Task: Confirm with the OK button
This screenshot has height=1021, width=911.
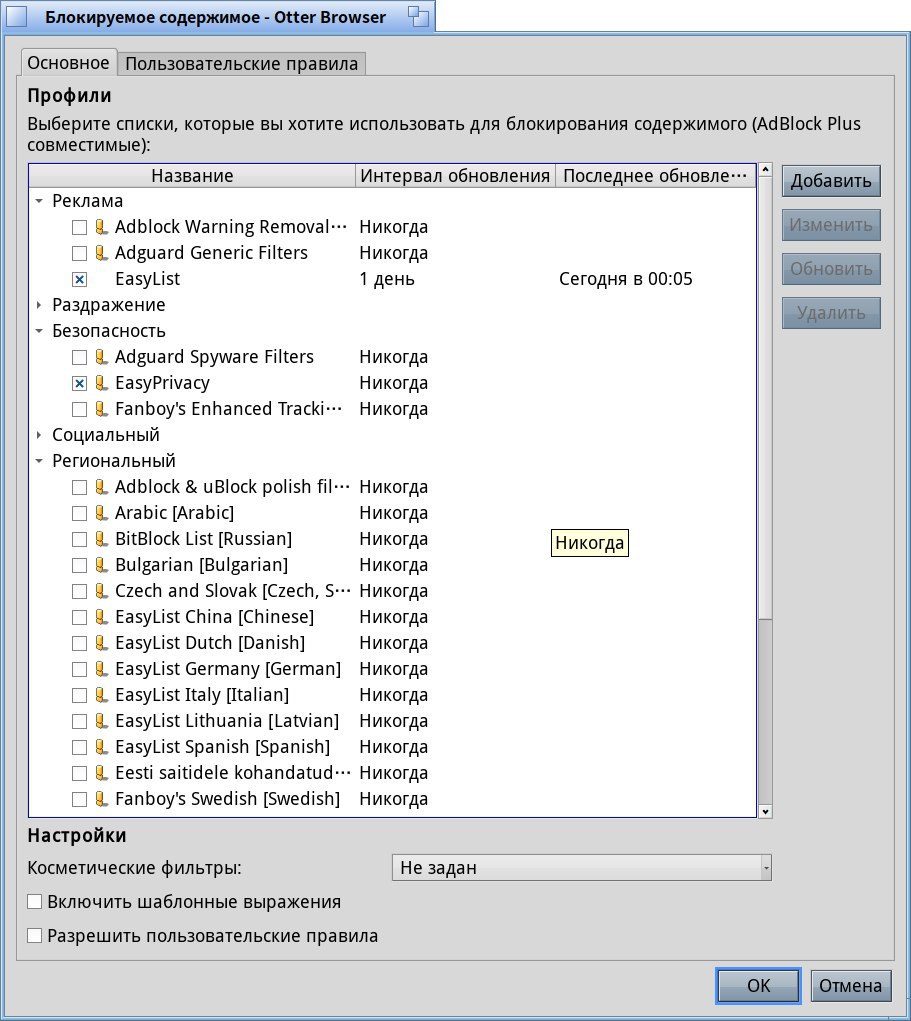Action: (759, 986)
